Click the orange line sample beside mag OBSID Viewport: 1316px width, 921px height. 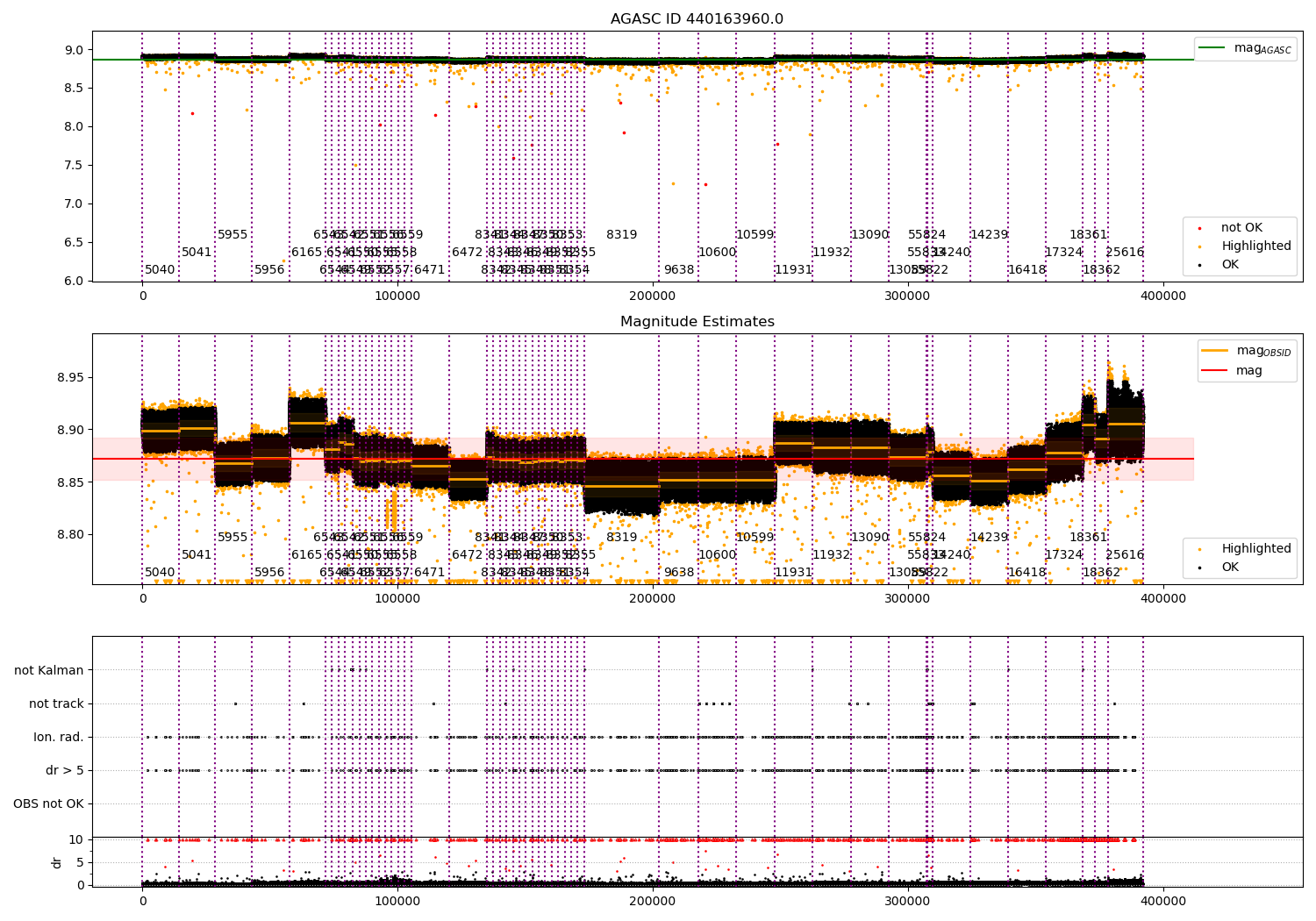click(x=1215, y=351)
